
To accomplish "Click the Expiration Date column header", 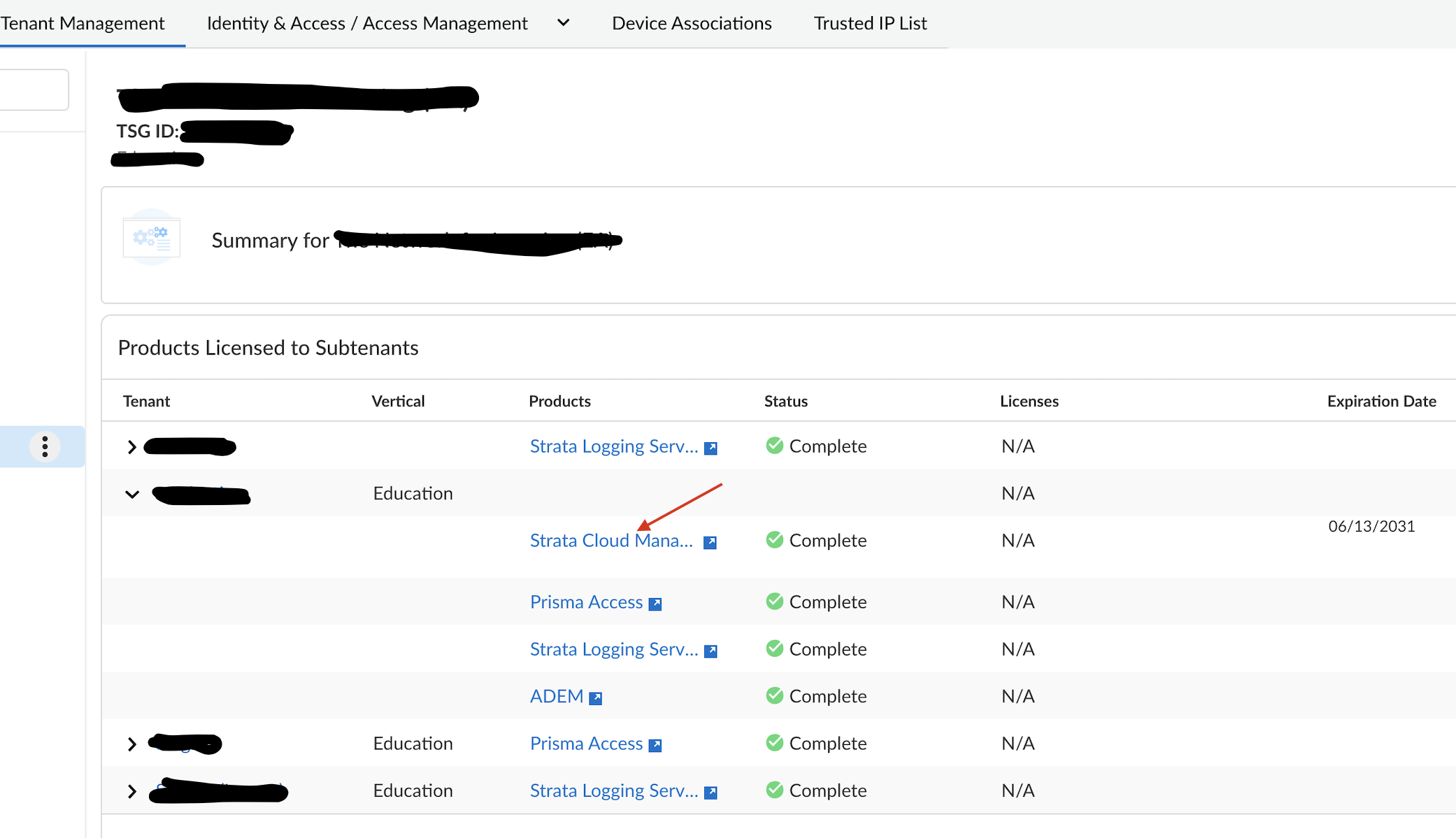I will point(1381,401).
